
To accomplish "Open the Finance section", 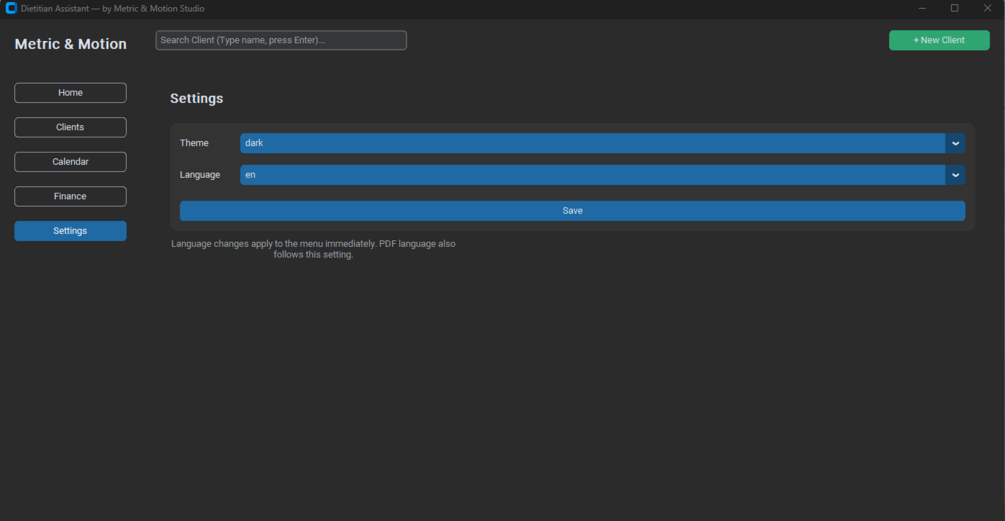I will click(71, 197).
